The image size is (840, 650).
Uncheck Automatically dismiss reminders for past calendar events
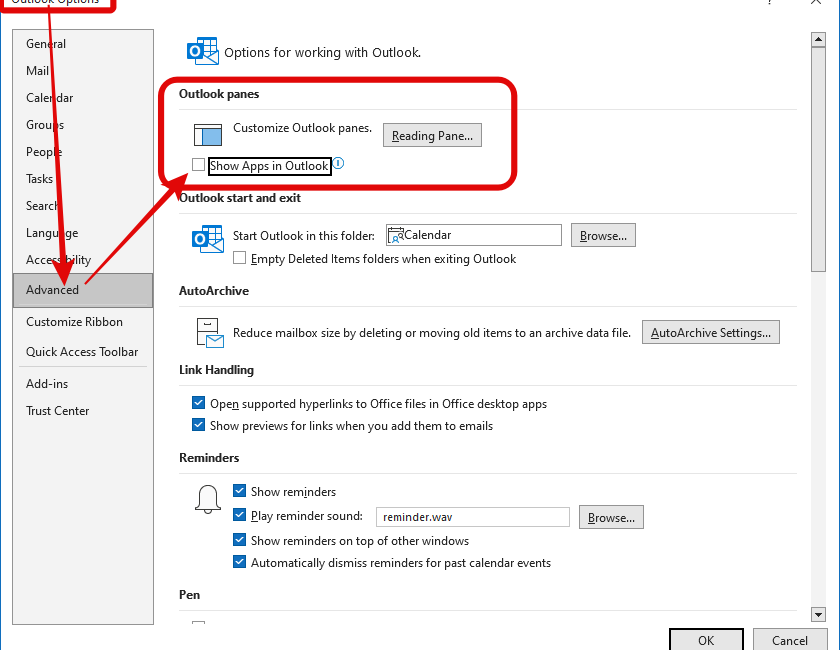coord(239,562)
